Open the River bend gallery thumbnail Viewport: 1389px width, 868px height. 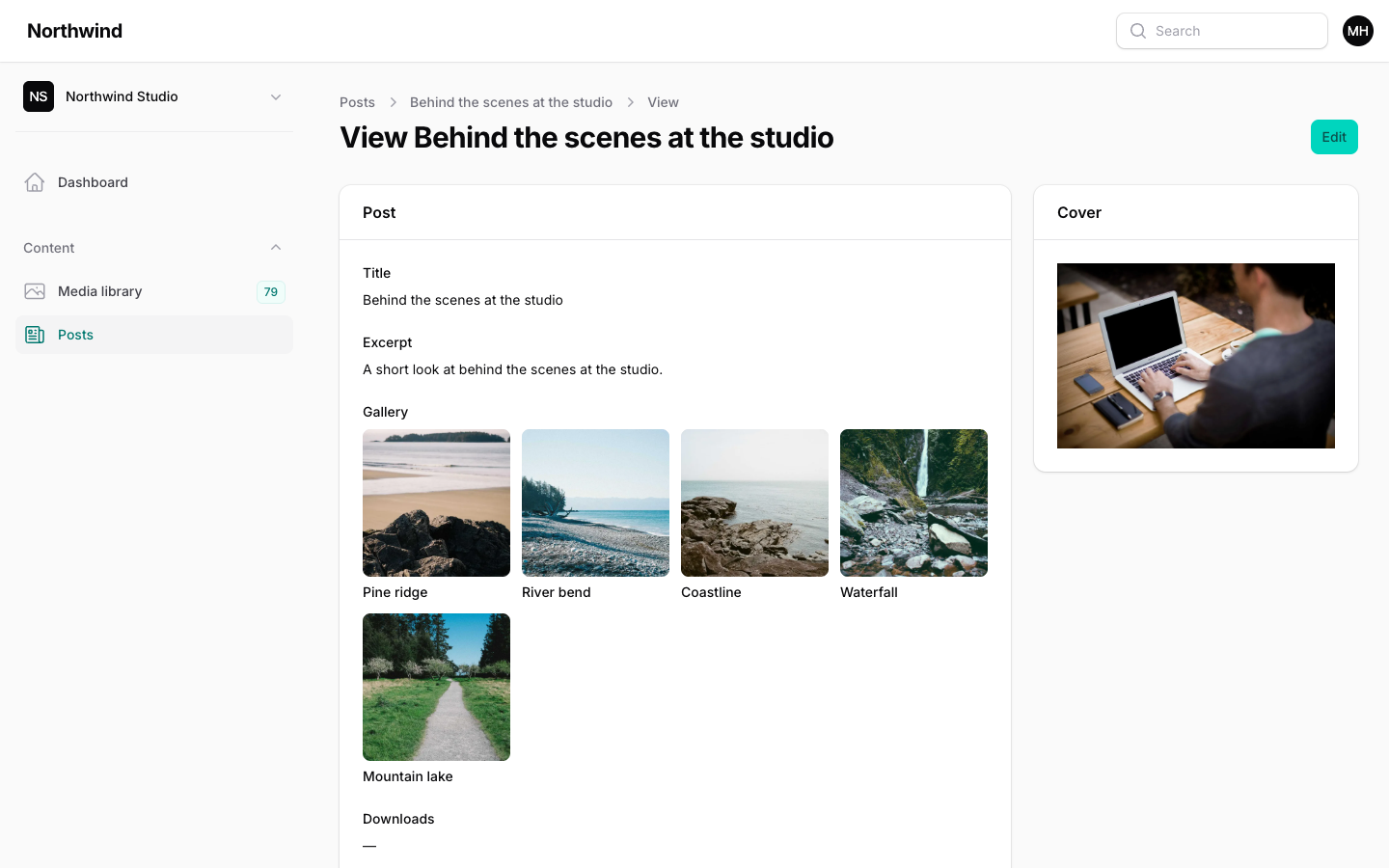click(x=595, y=502)
